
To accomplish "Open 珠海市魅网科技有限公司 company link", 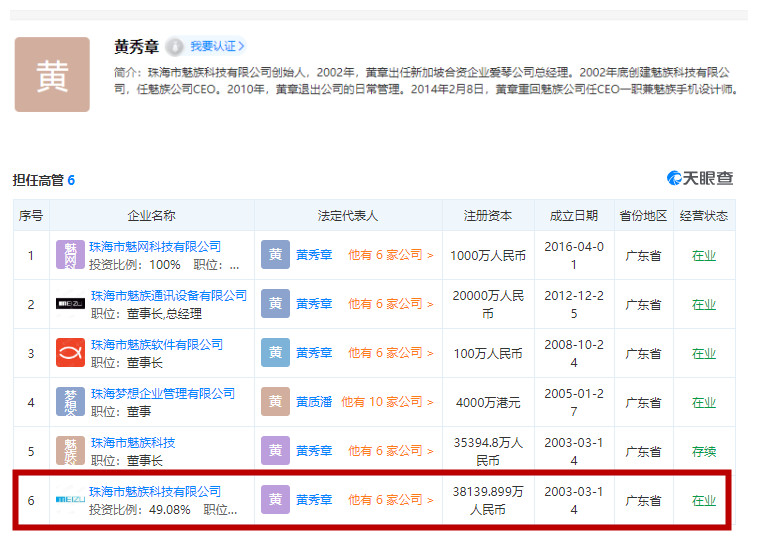I will point(155,246).
